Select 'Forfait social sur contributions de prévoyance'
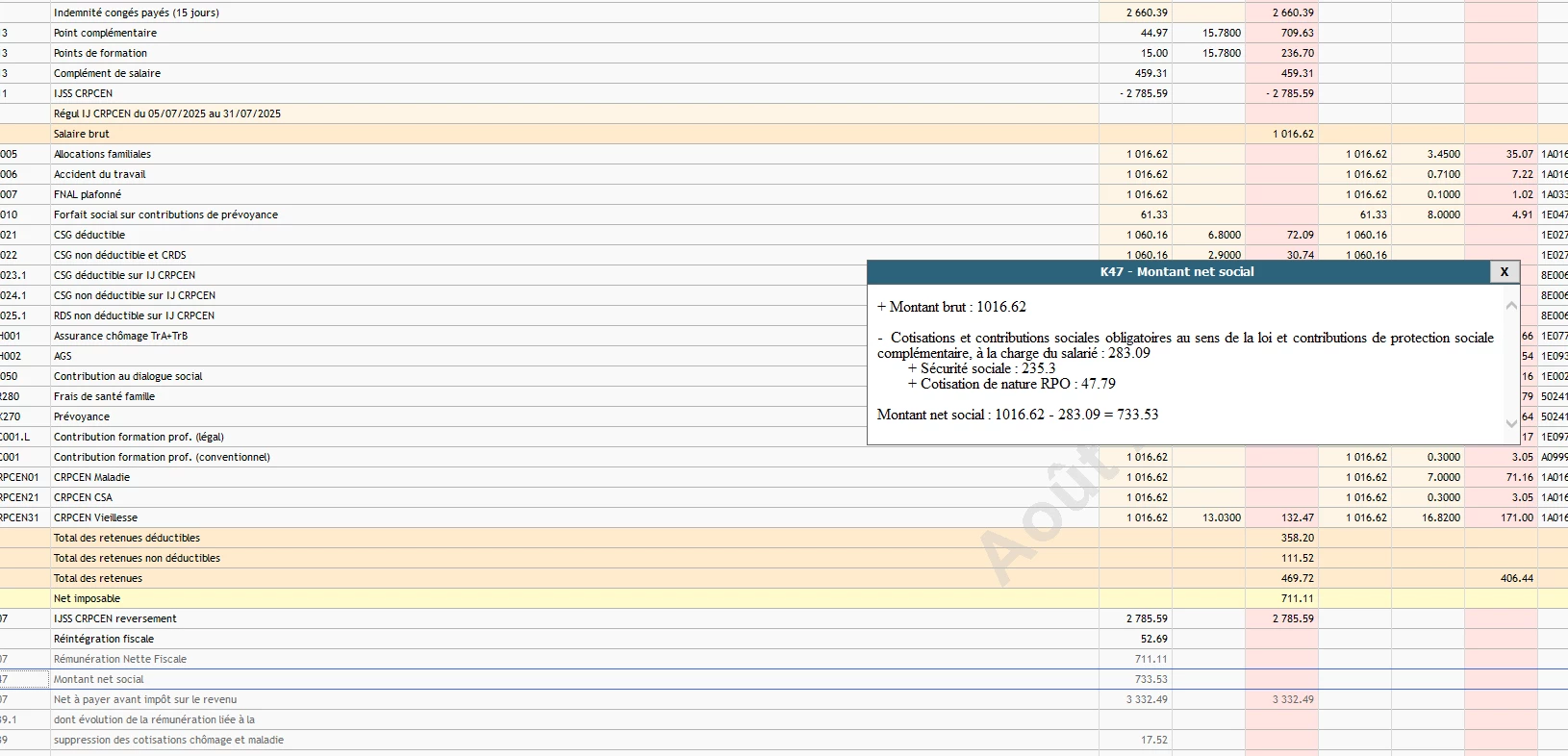 165,214
